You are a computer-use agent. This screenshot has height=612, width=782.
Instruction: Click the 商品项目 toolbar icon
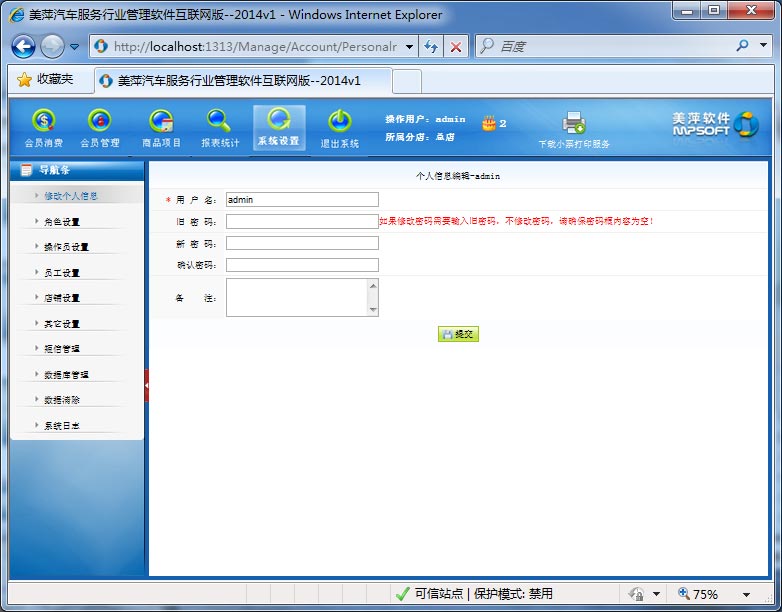161,121
